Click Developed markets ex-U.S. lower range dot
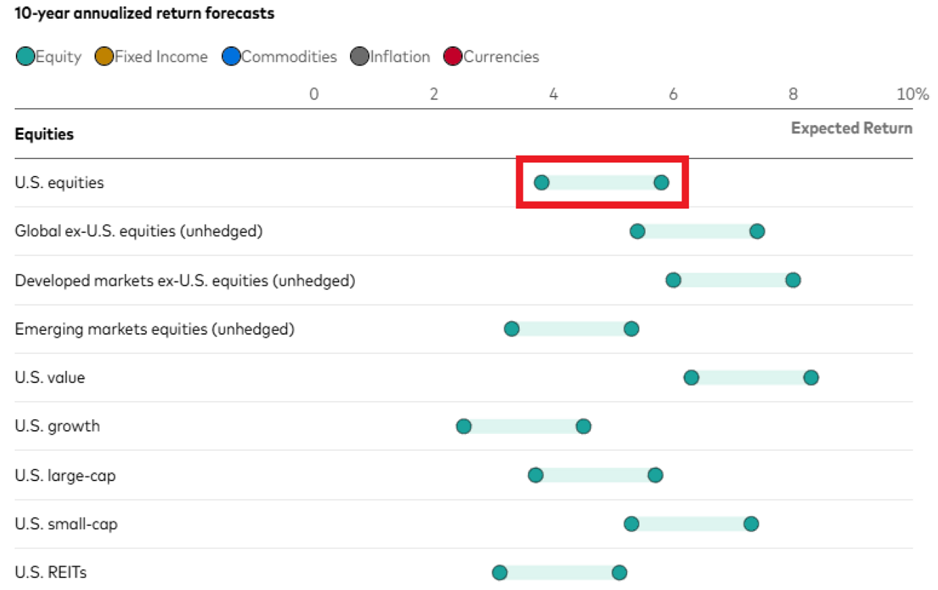 673,280
